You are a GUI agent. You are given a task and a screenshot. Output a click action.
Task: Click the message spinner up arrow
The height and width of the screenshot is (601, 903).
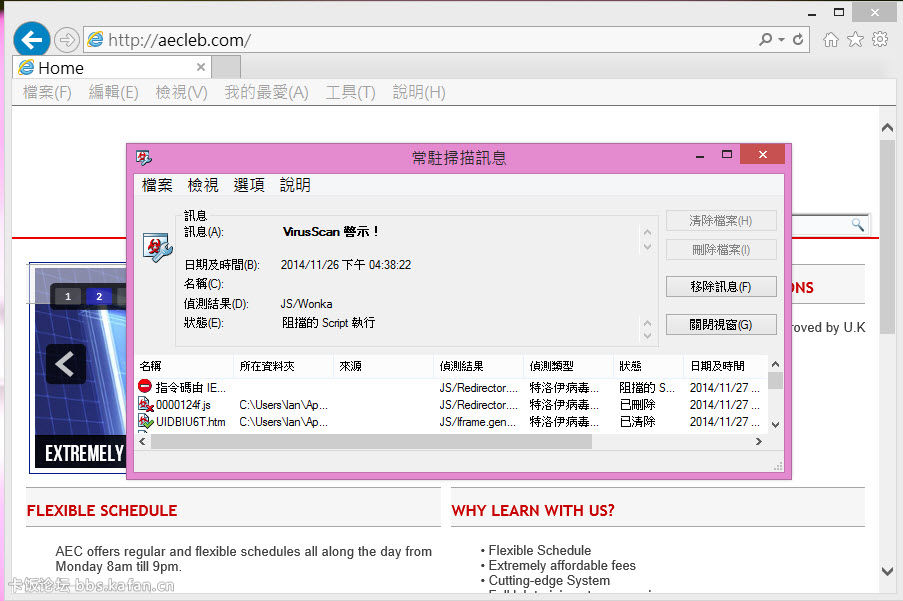pyautogui.click(x=647, y=233)
